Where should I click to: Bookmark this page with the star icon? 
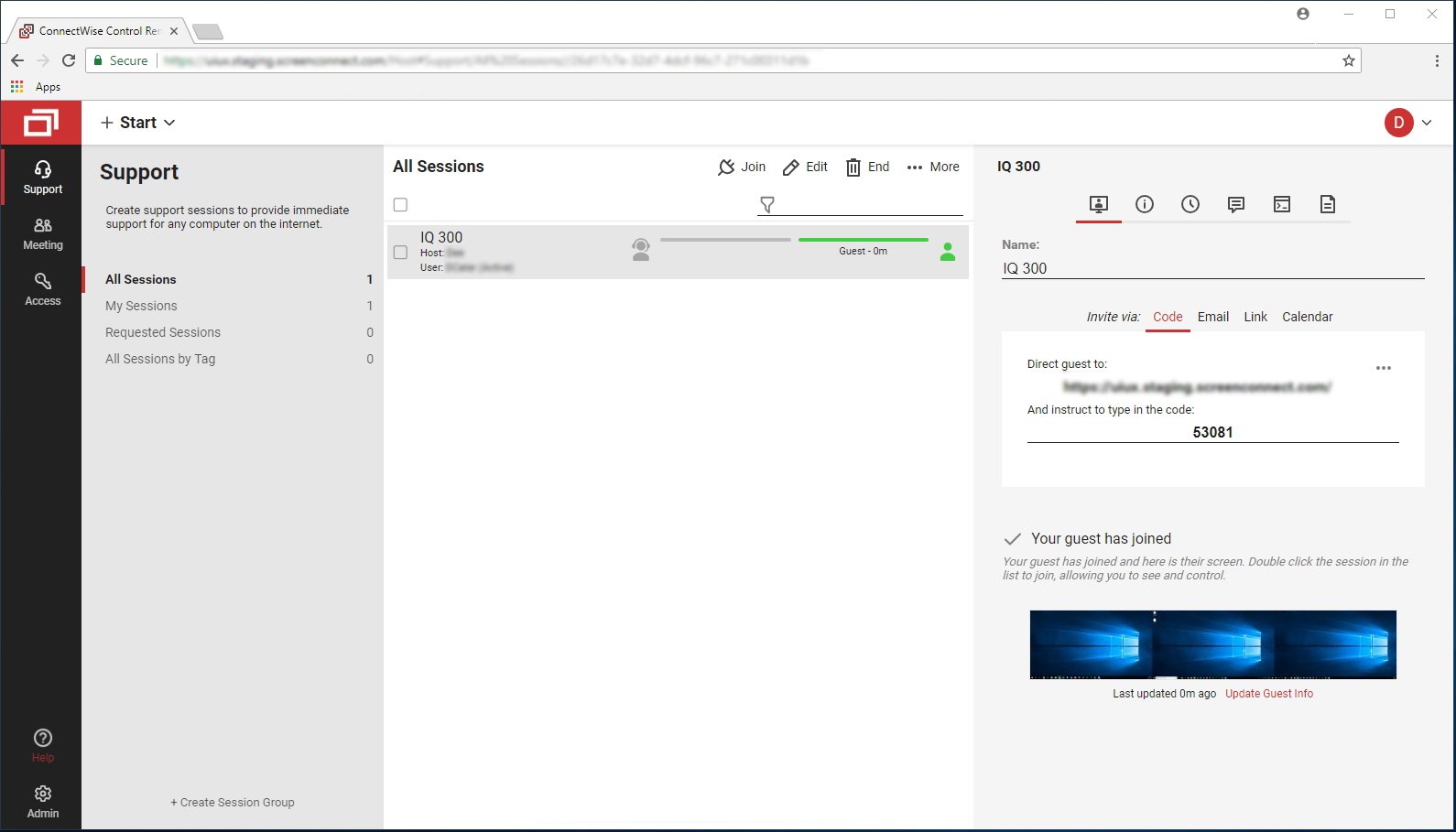1349,60
